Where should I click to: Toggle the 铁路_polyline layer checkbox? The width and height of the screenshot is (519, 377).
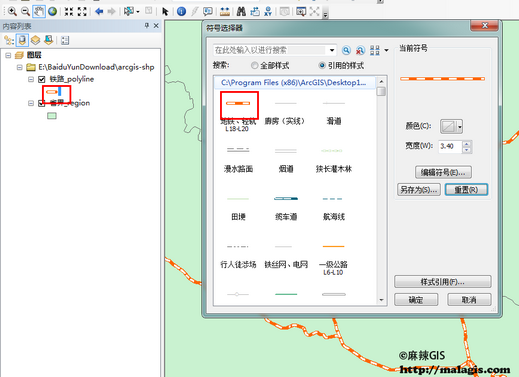42,79
